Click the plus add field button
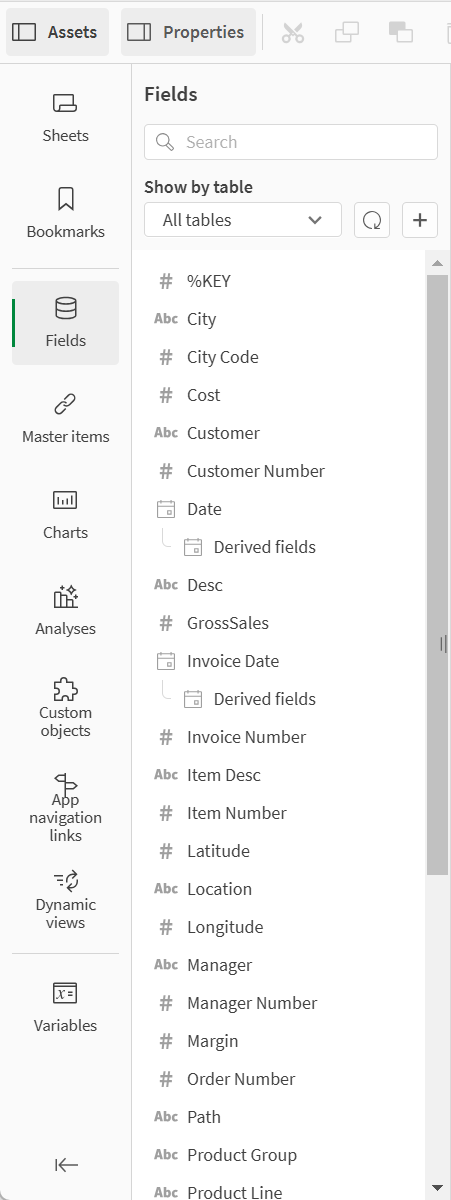Screen dimensions: 451x1200 tap(420, 220)
